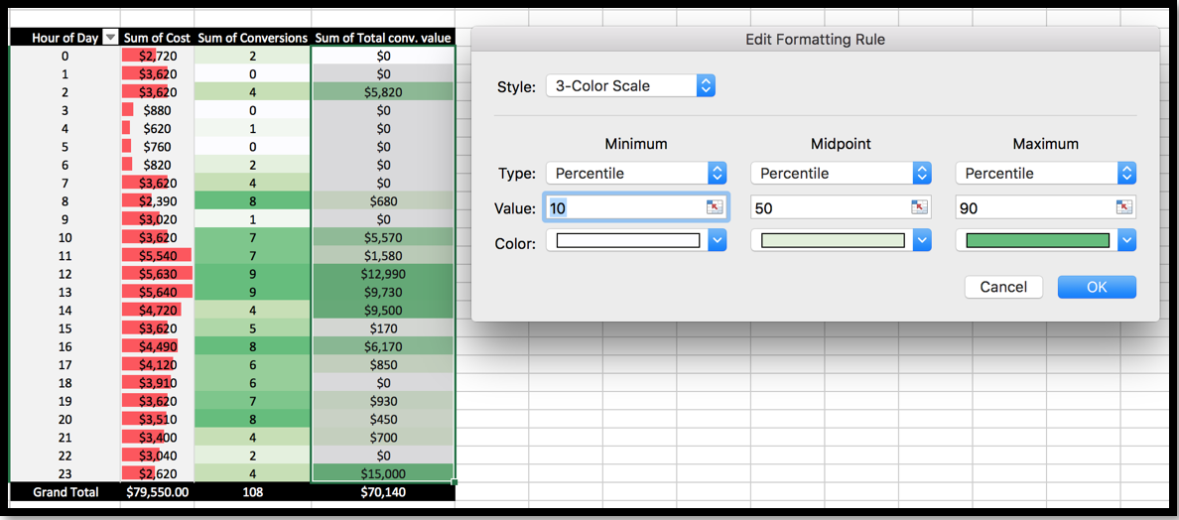
Task: Click the Hour of Day cell 0
Action: tap(65, 56)
